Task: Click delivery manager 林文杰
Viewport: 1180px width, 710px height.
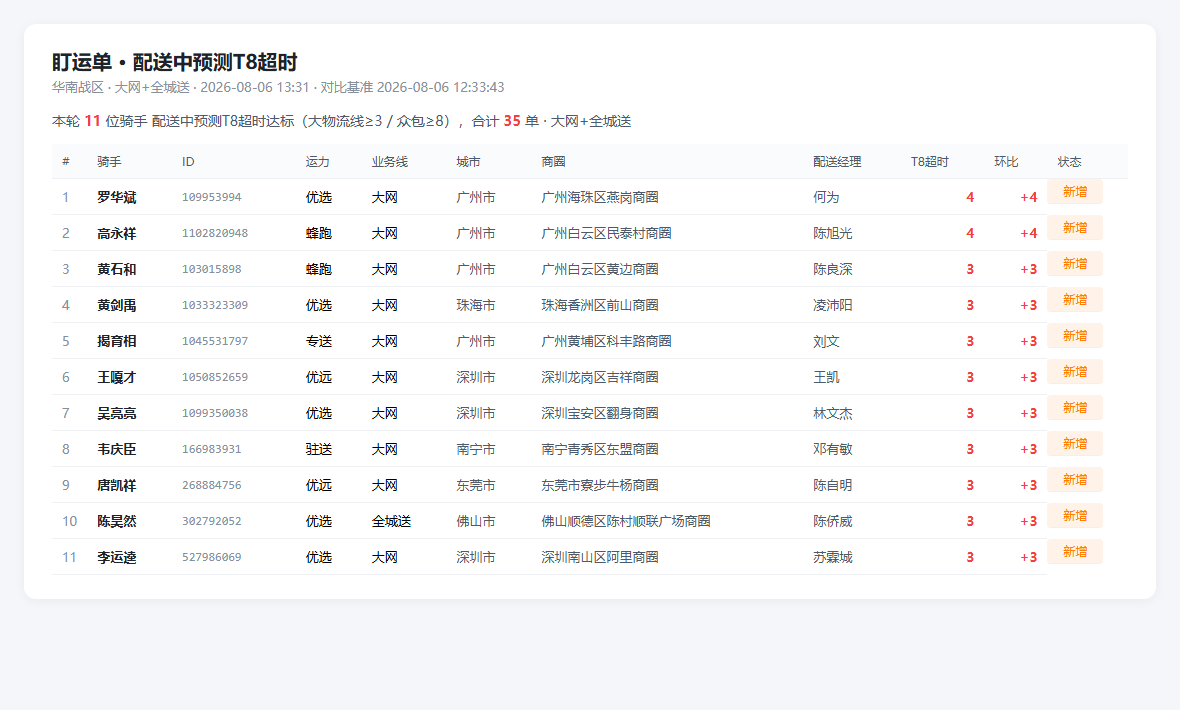Action: tap(833, 413)
